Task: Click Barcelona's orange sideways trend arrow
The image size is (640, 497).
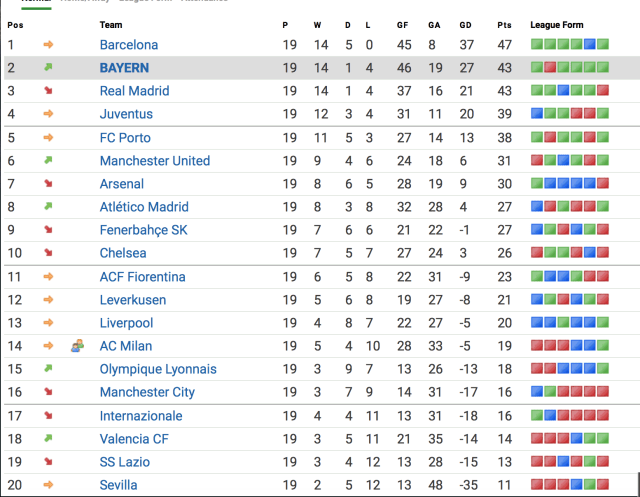Action: coord(48,45)
